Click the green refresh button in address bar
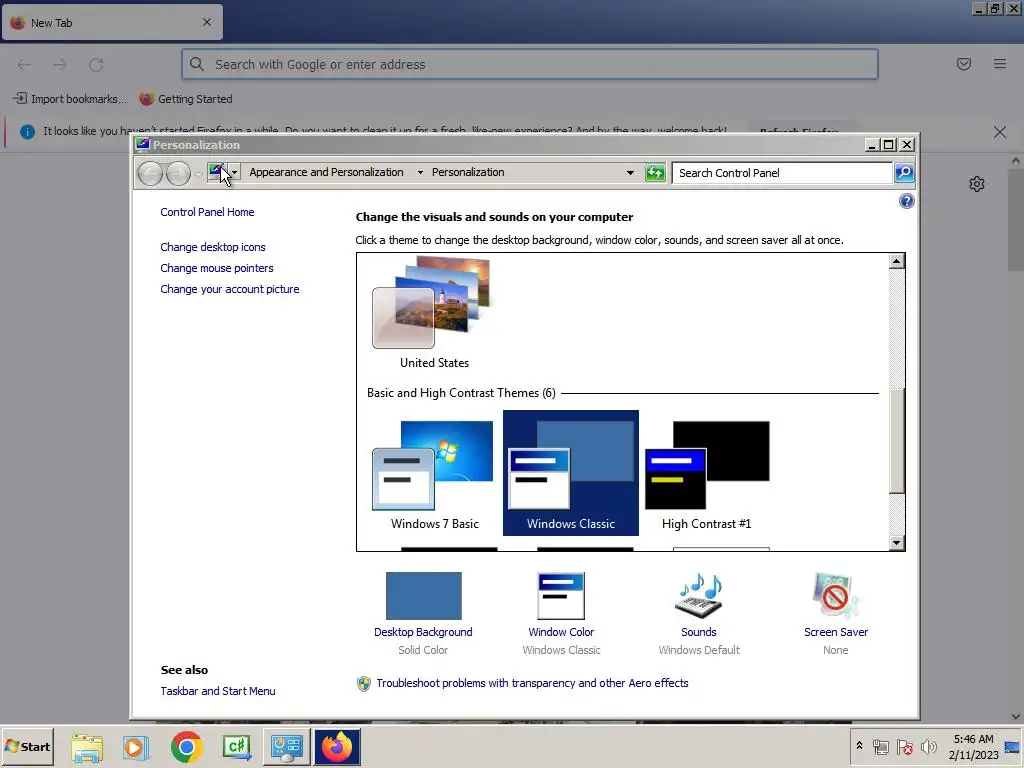The width and height of the screenshot is (1024, 768). tap(654, 172)
